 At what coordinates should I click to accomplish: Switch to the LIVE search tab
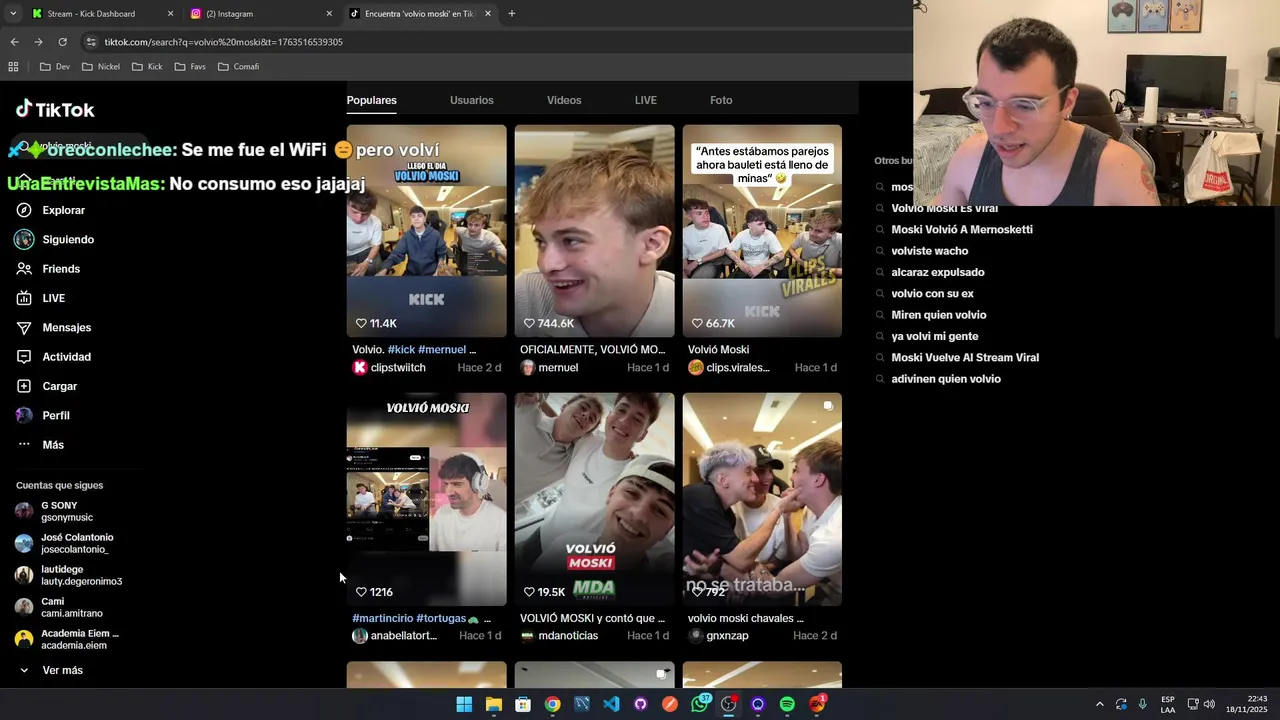(x=646, y=100)
